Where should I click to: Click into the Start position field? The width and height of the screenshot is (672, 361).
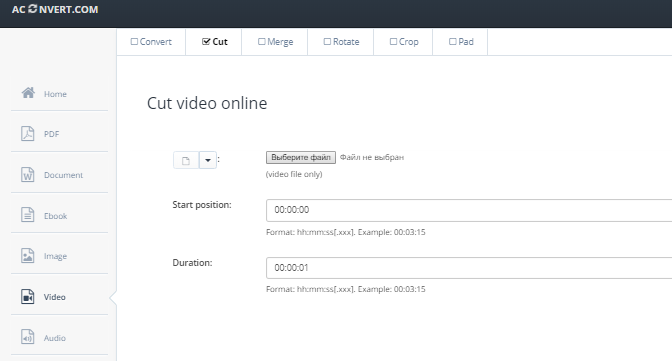pos(469,210)
